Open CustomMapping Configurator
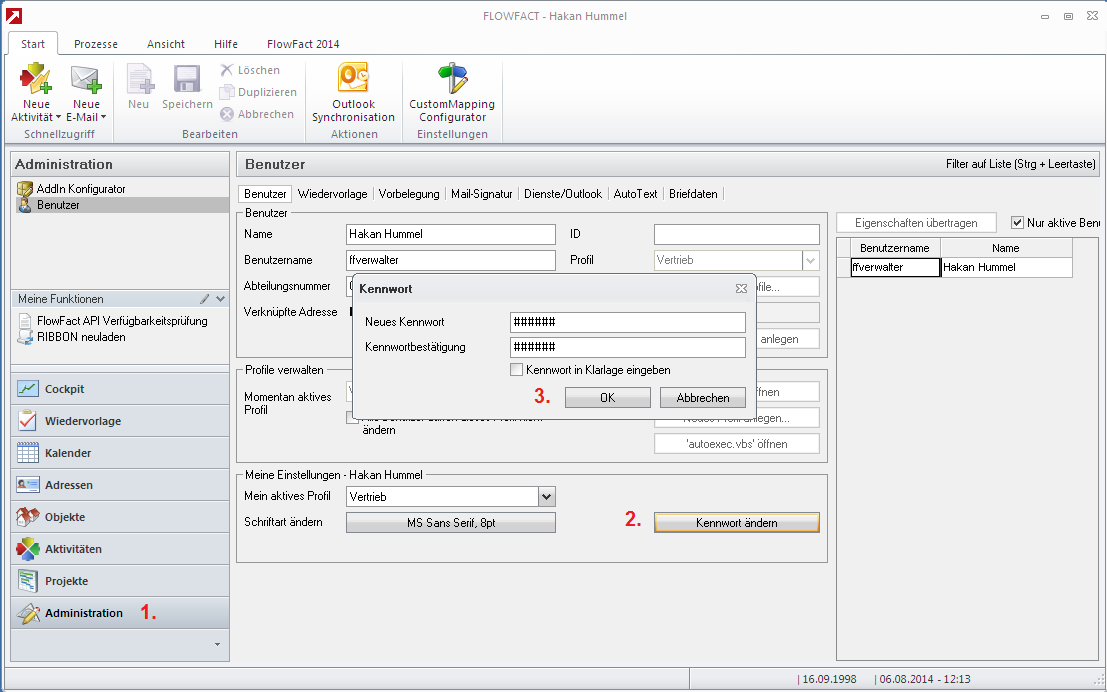Image resolution: width=1107 pixels, height=692 pixels. [453, 93]
